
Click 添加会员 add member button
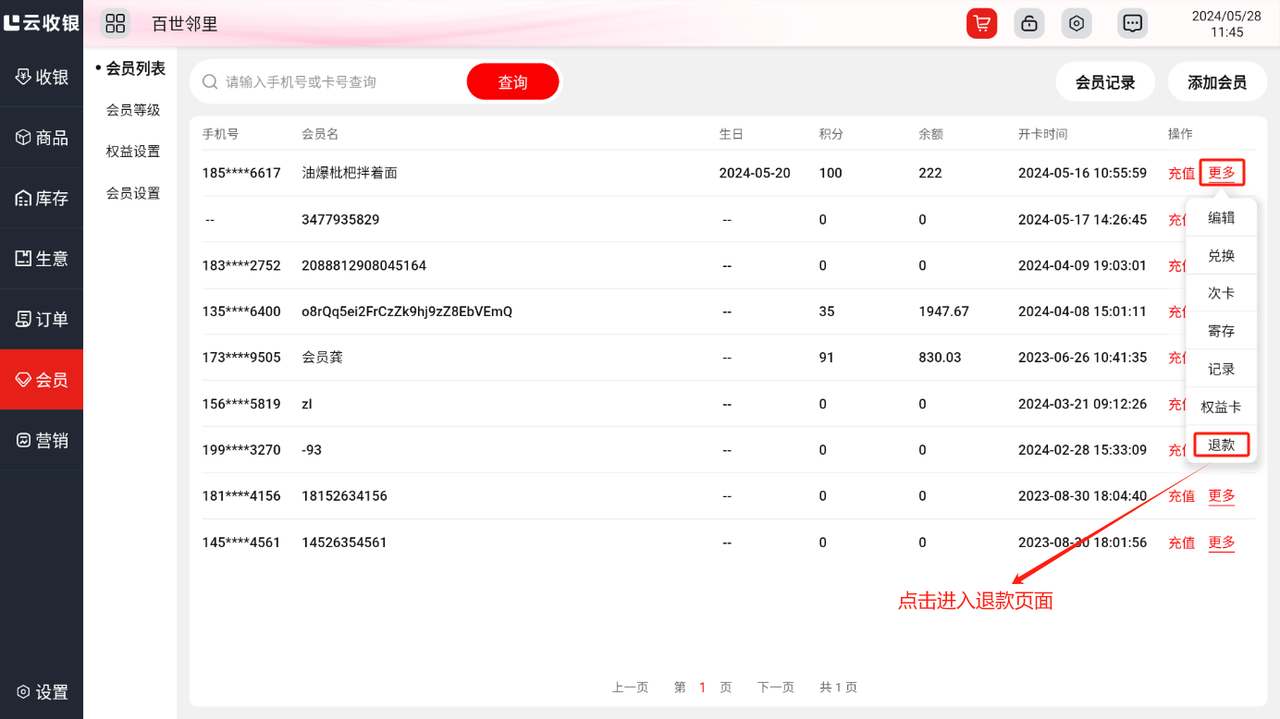pyautogui.click(x=1217, y=83)
